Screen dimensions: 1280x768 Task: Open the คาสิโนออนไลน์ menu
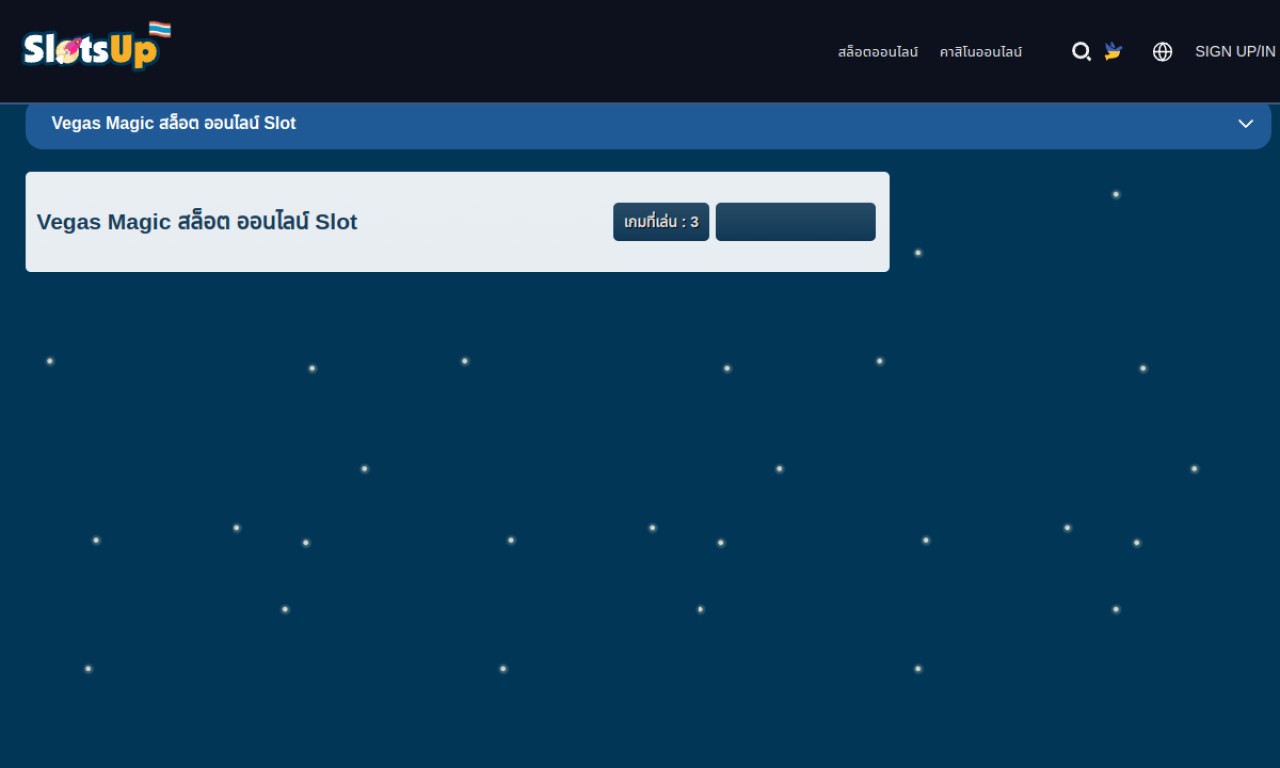pos(981,52)
